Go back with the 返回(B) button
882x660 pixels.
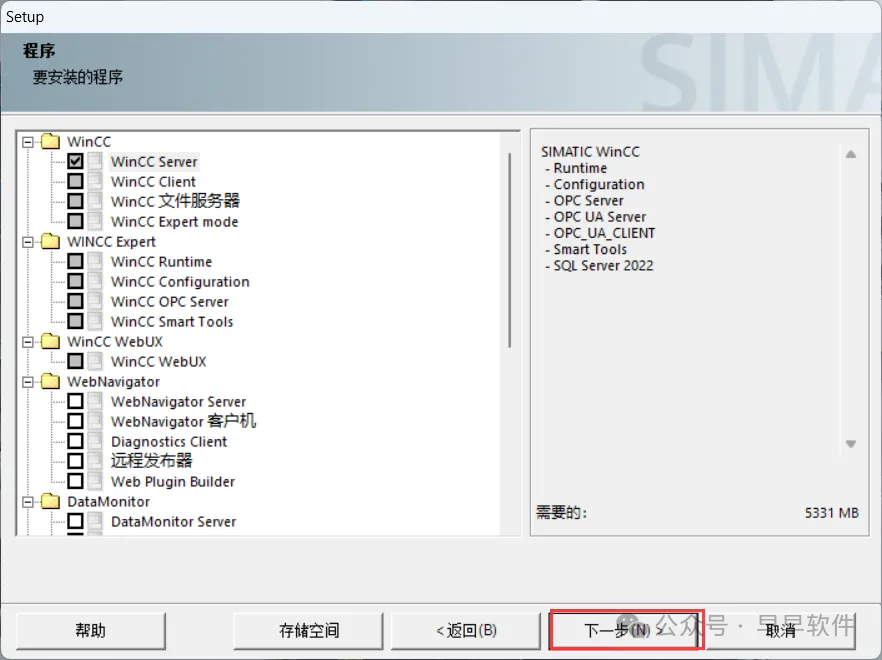466,631
